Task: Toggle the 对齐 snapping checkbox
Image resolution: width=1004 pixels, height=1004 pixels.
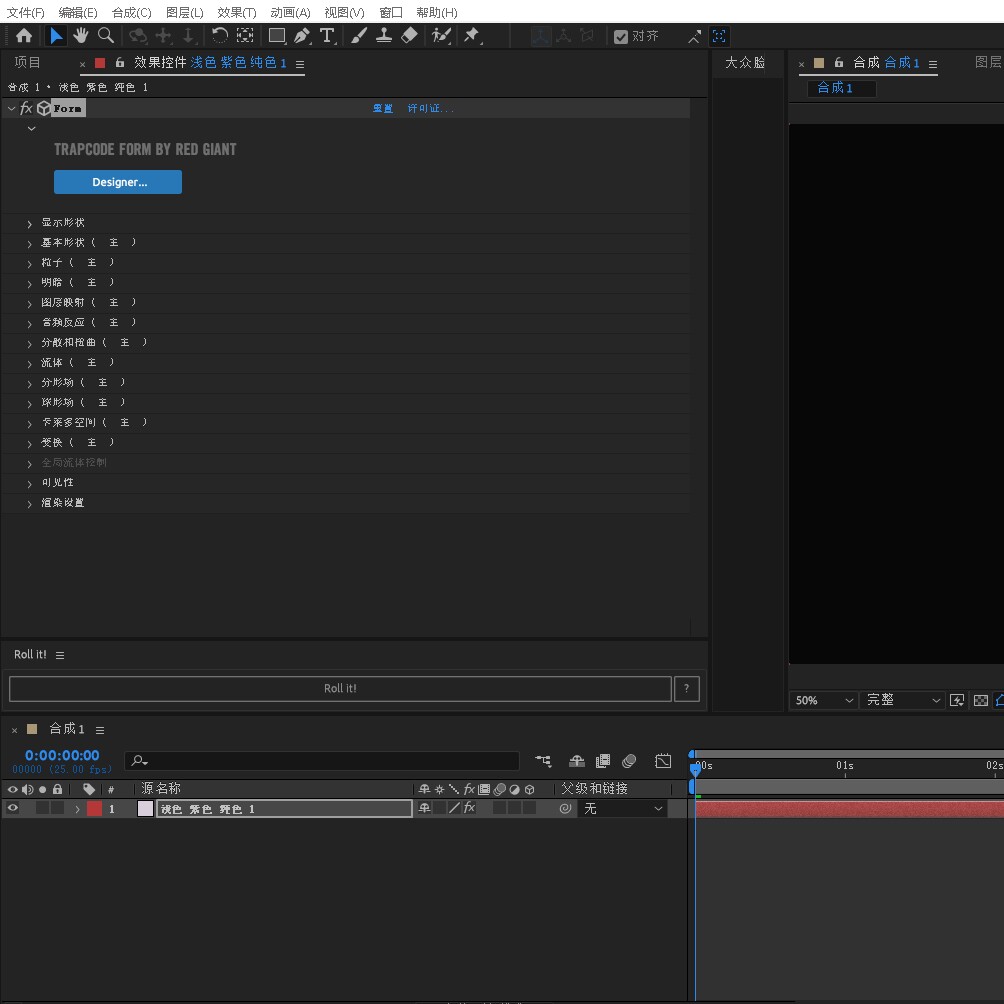Action: tap(620, 36)
